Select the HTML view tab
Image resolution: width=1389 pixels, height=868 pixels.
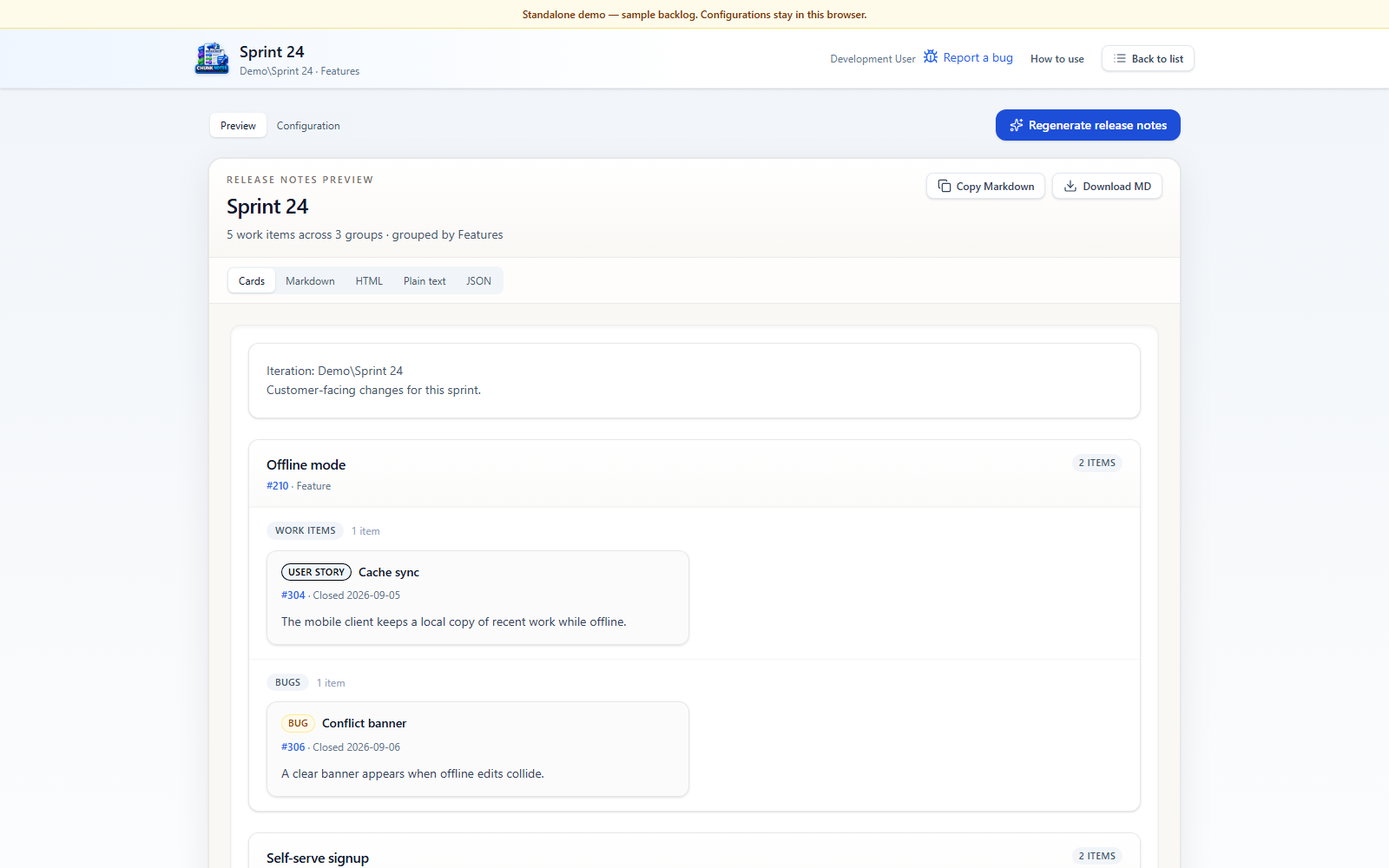pos(369,280)
